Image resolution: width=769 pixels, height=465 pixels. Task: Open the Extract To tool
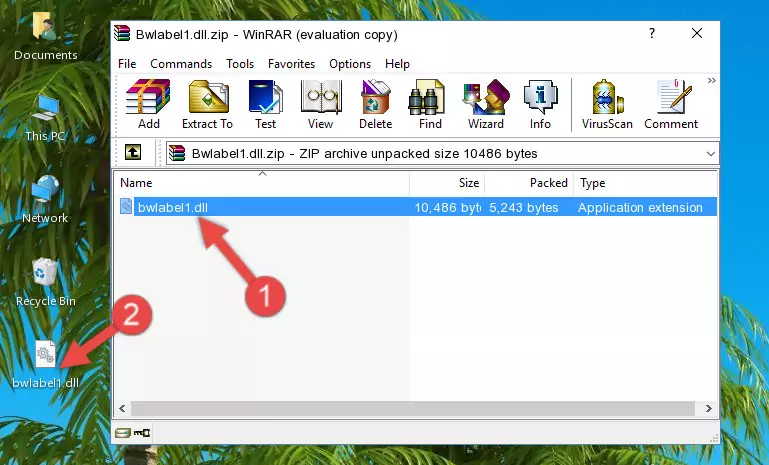coord(207,104)
